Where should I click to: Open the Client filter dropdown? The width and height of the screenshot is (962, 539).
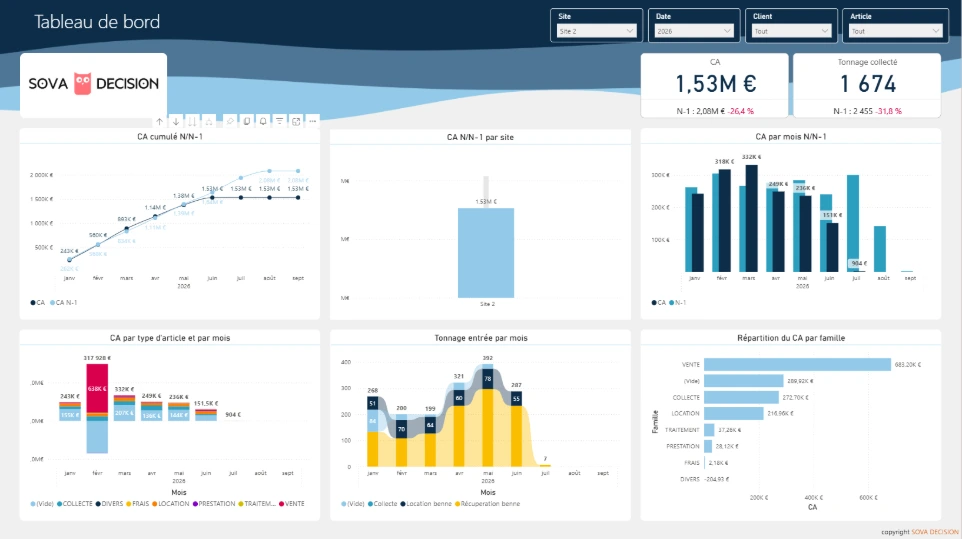(791, 31)
